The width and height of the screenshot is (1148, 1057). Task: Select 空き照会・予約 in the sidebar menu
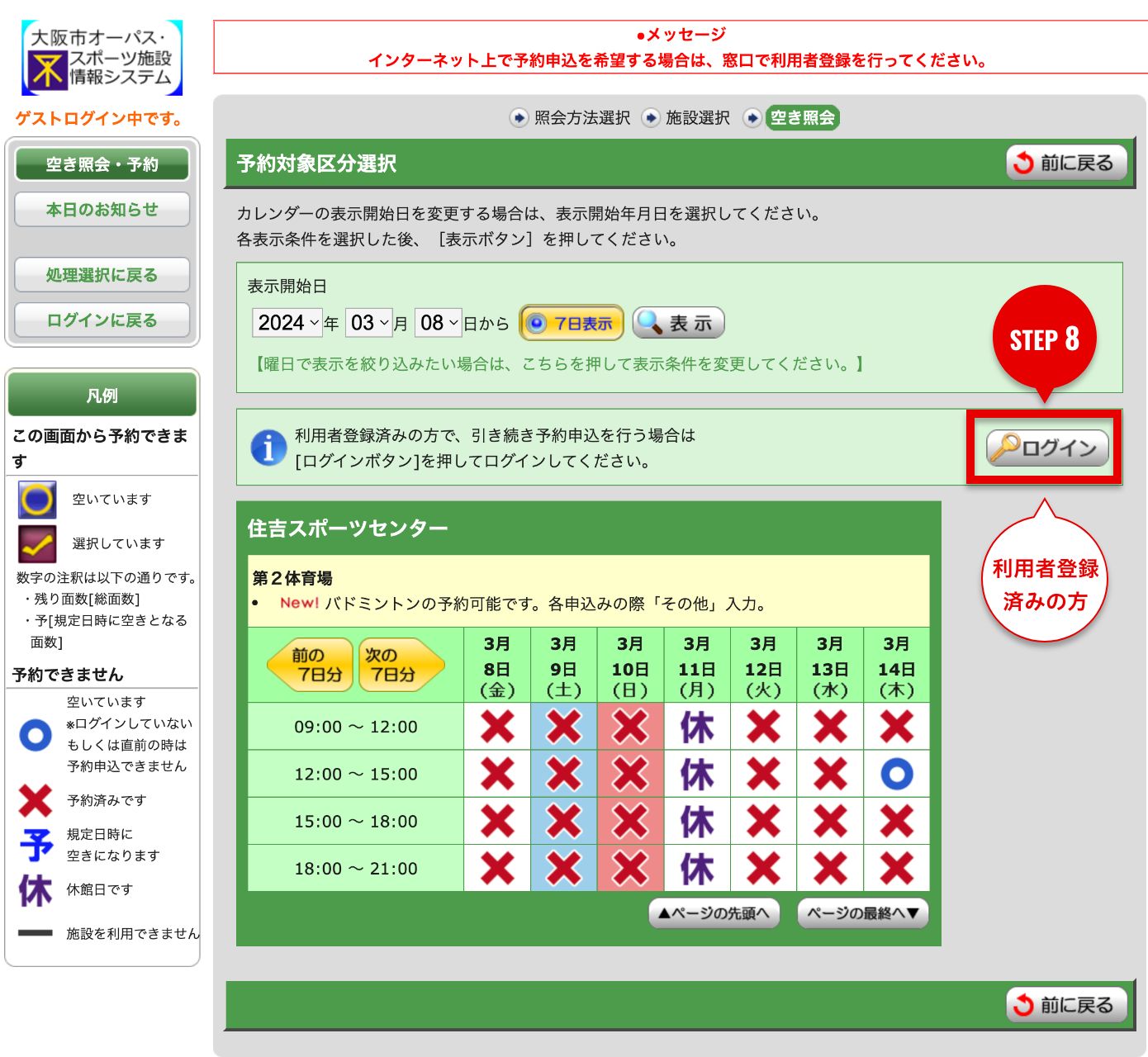pos(102,164)
